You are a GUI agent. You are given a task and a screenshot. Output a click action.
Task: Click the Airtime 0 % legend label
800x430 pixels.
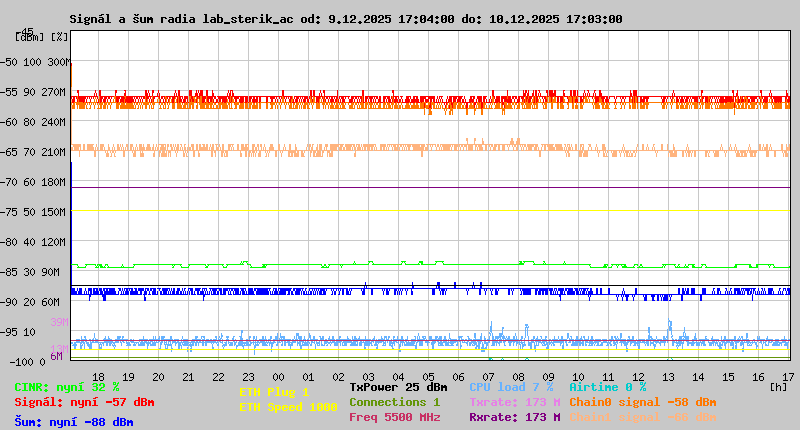pos(607,387)
